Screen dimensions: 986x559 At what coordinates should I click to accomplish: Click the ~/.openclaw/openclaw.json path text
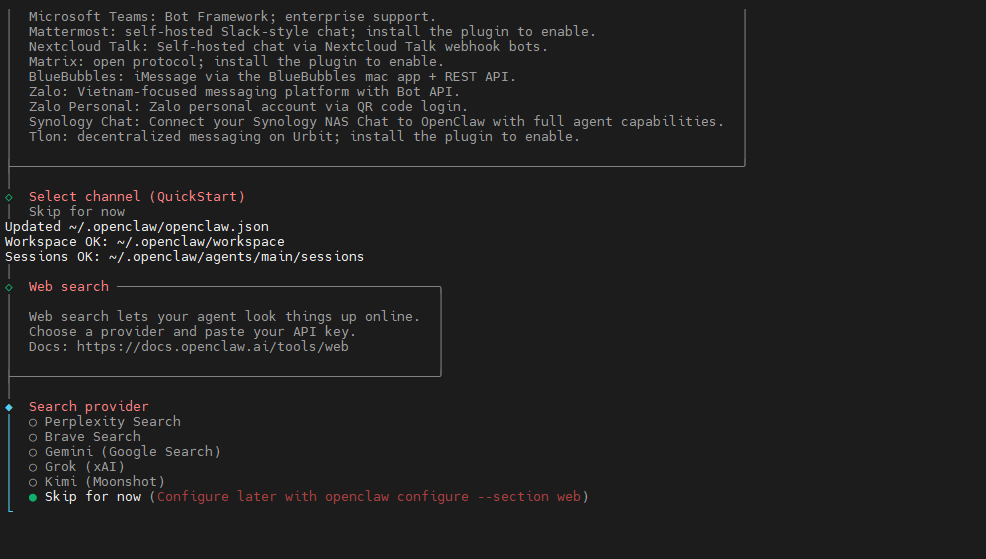click(169, 226)
